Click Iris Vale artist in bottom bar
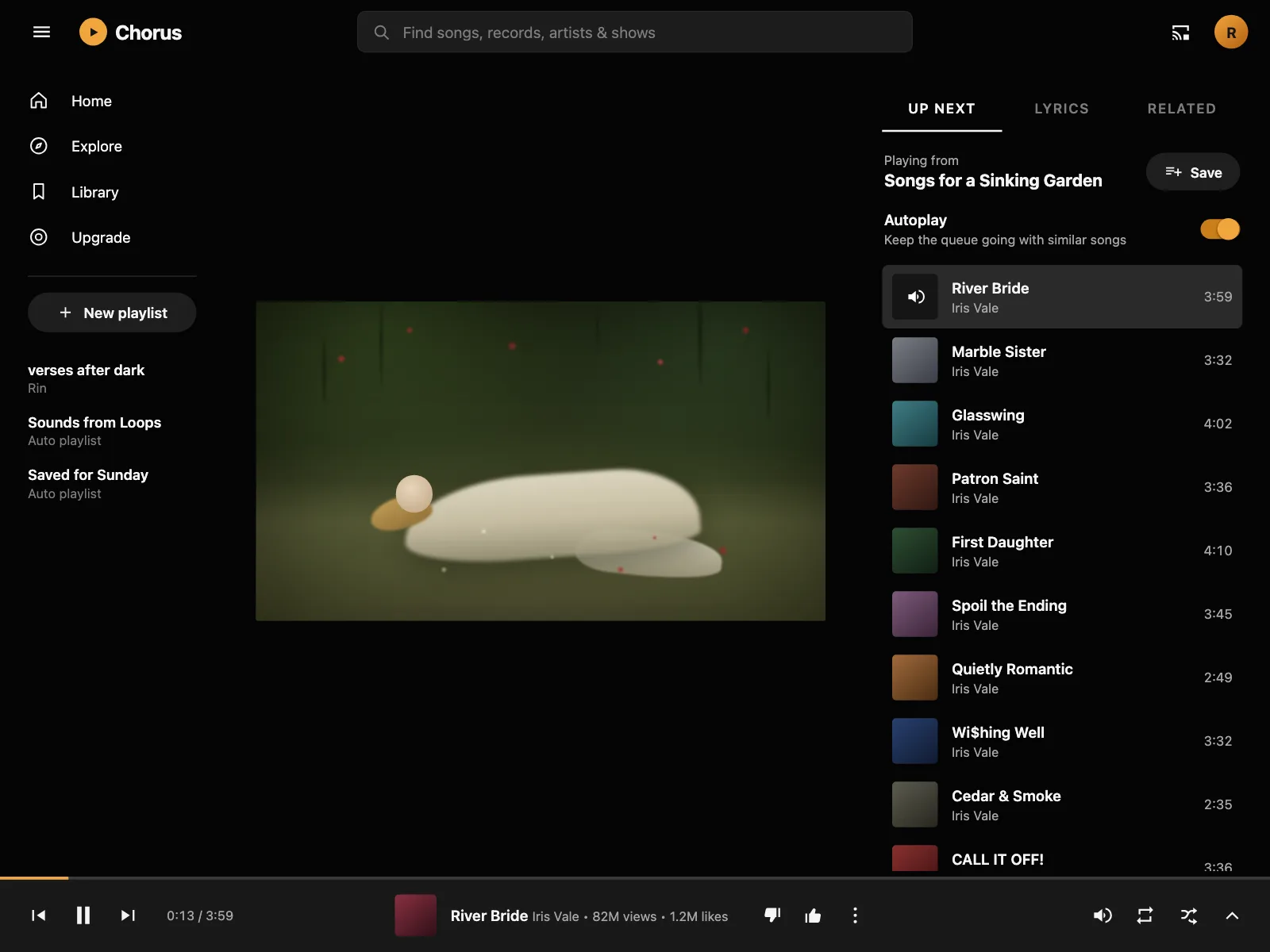Viewport: 1270px width, 952px height. click(x=556, y=916)
